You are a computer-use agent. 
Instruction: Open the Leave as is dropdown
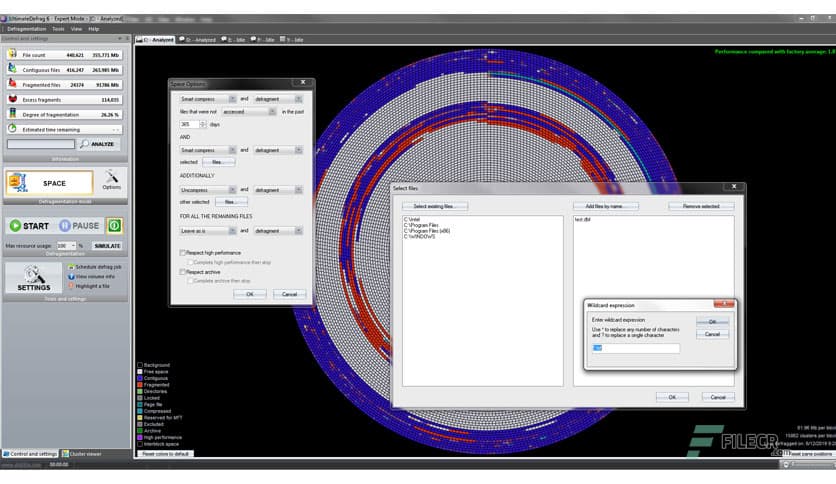click(207, 231)
